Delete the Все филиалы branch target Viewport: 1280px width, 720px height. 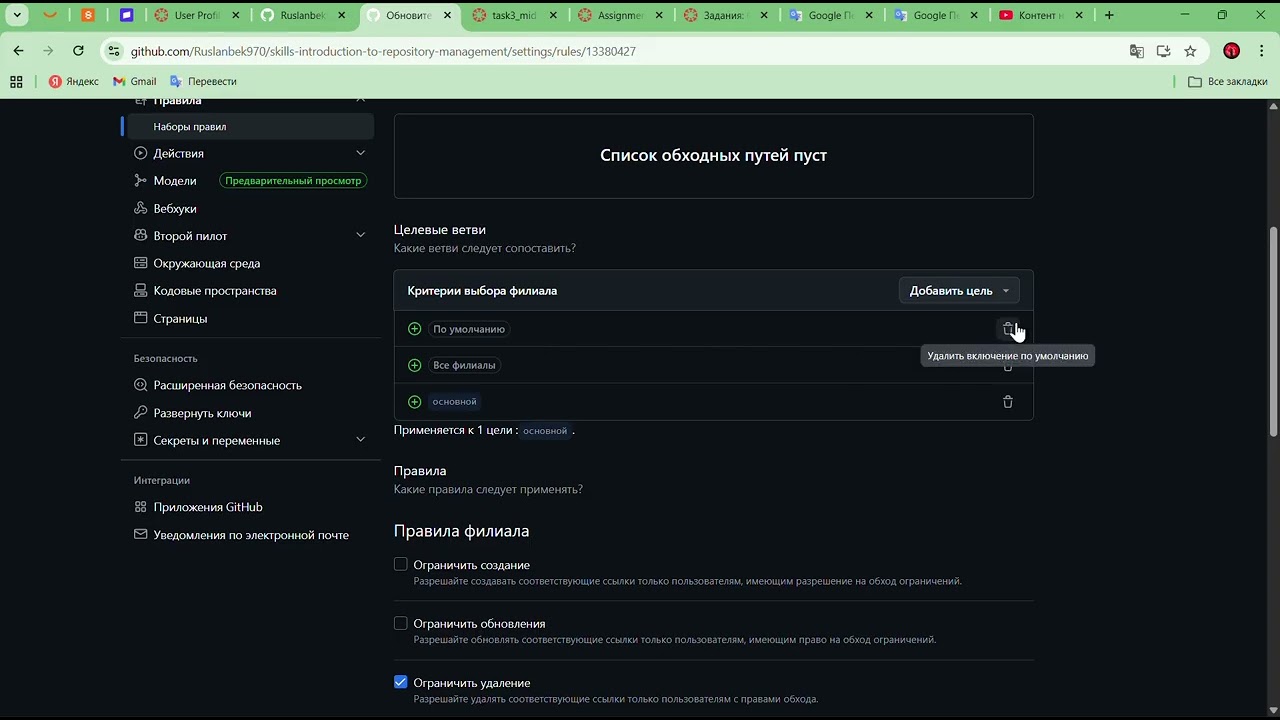click(x=1008, y=366)
